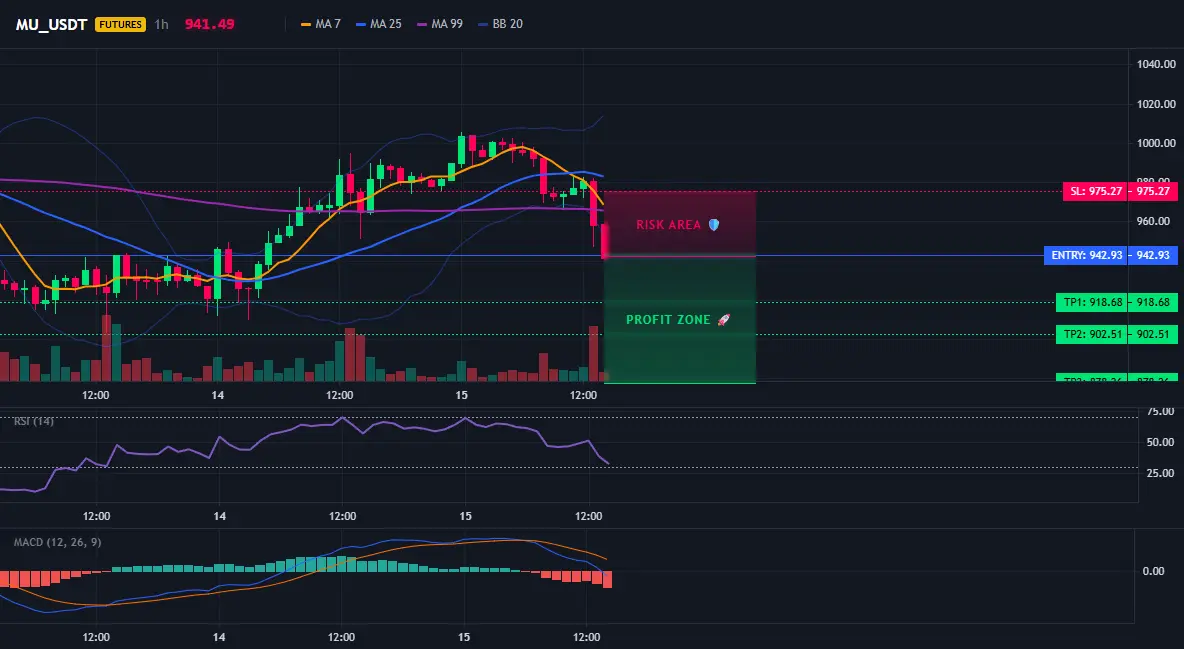
Task: Click the red SL: 975.27 price tag
Action: 1119,191
